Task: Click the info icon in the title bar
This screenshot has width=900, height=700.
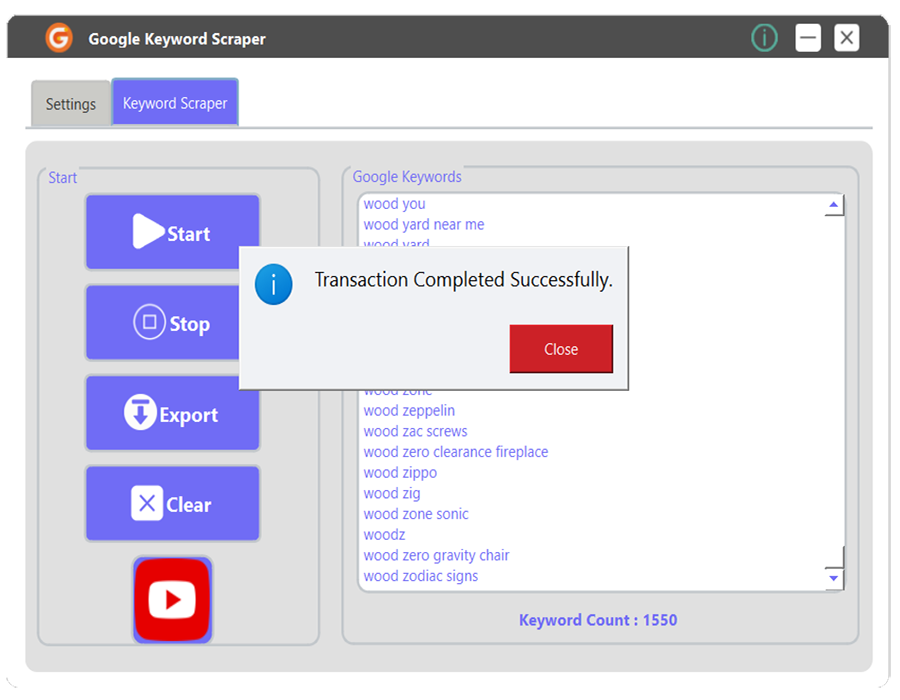Action: coord(763,37)
